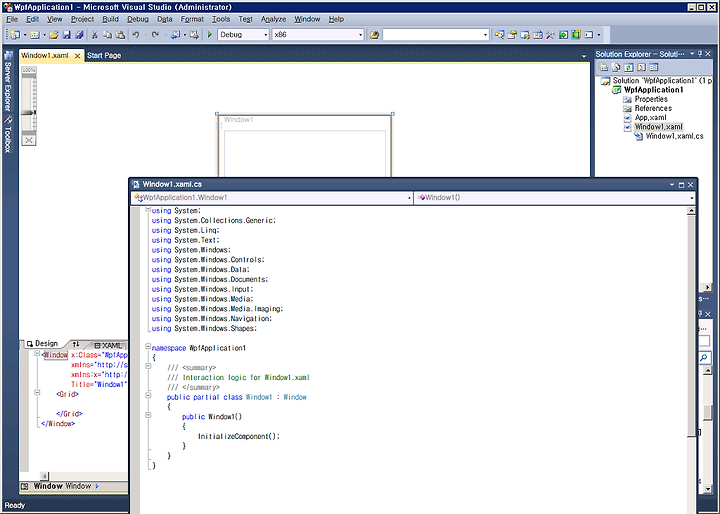Open Solution Explorer from the main toolbar icon
This screenshot has height=514, width=720.
tap(499, 35)
